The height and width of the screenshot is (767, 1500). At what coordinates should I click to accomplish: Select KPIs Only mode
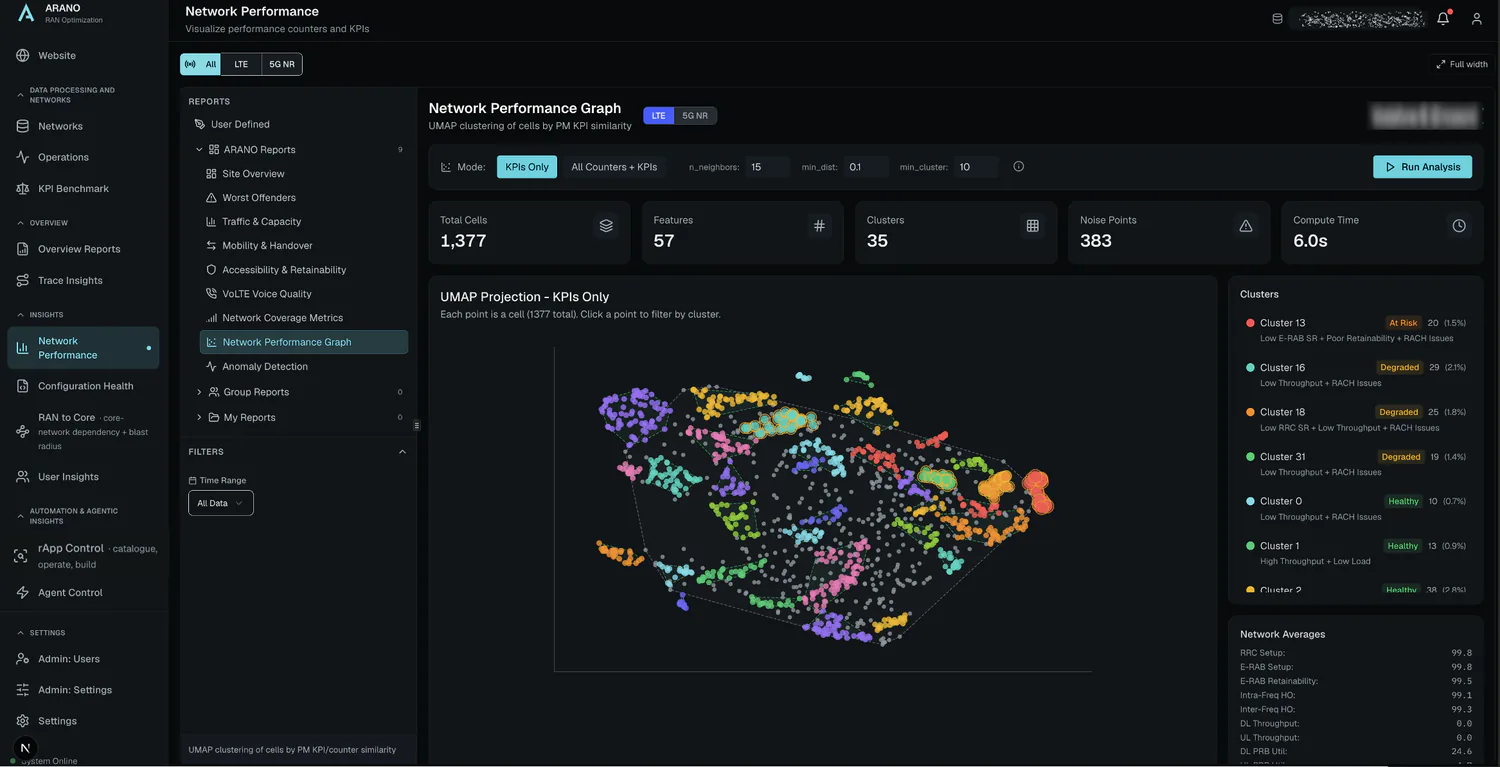tap(527, 167)
